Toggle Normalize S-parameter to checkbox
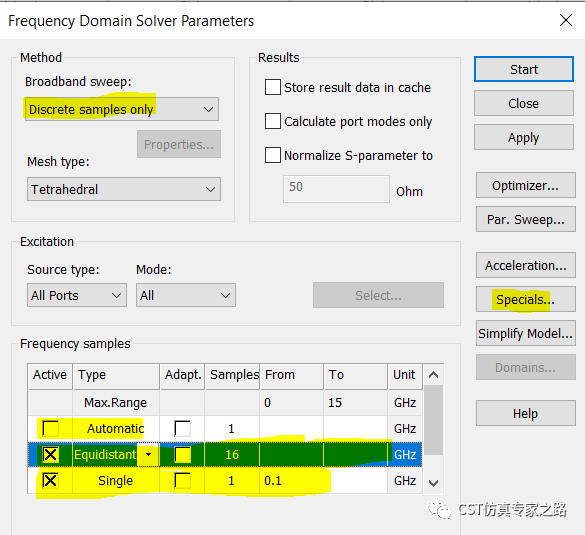Image resolution: width=585 pixels, height=535 pixels. pyautogui.click(x=273, y=155)
